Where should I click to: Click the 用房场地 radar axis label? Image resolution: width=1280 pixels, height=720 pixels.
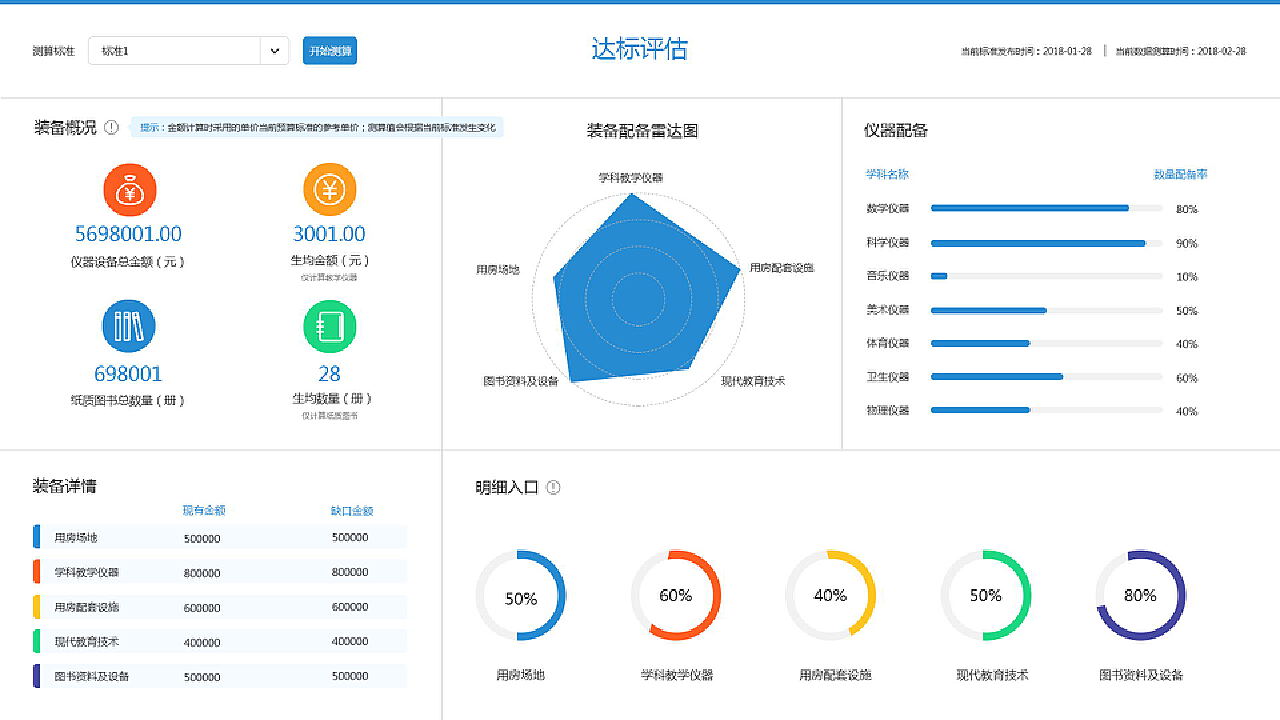point(498,270)
